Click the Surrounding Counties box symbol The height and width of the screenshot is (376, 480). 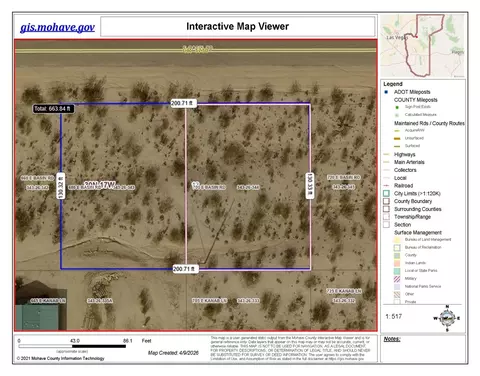click(x=386, y=209)
